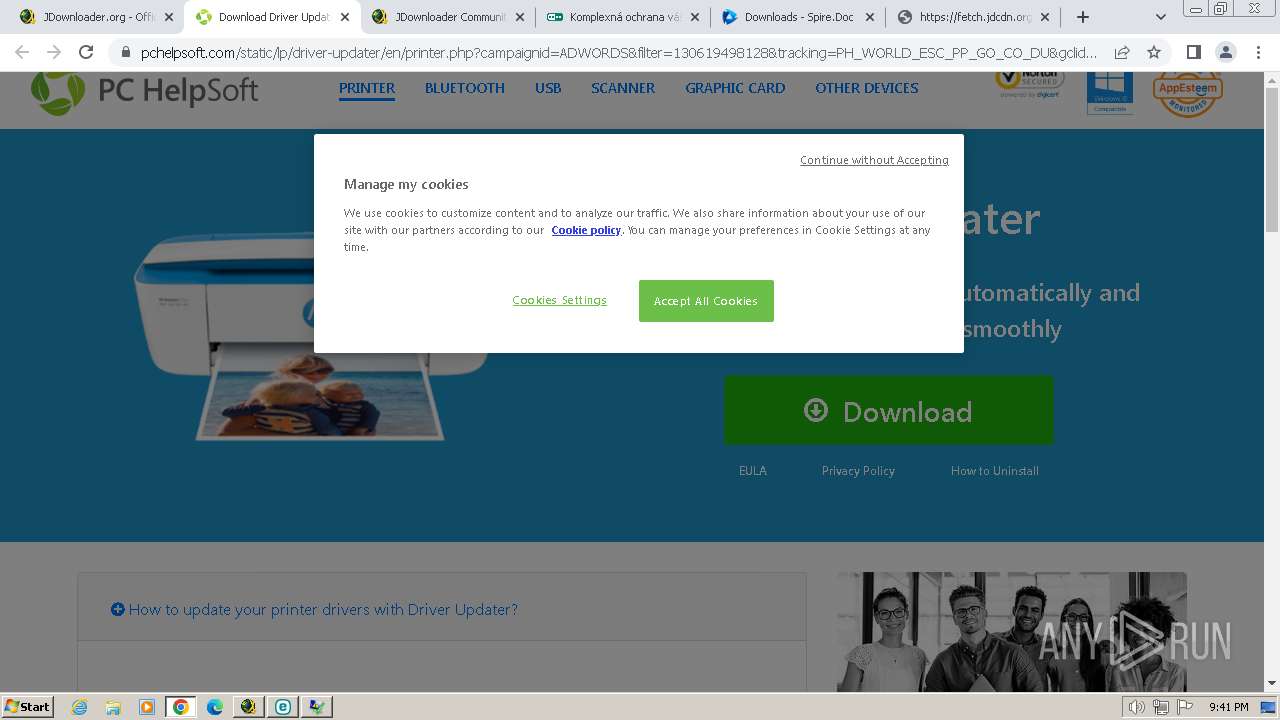The height and width of the screenshot is (720, 1280).
Task: Open the volume control in system tray
Action: point(1136,707)
